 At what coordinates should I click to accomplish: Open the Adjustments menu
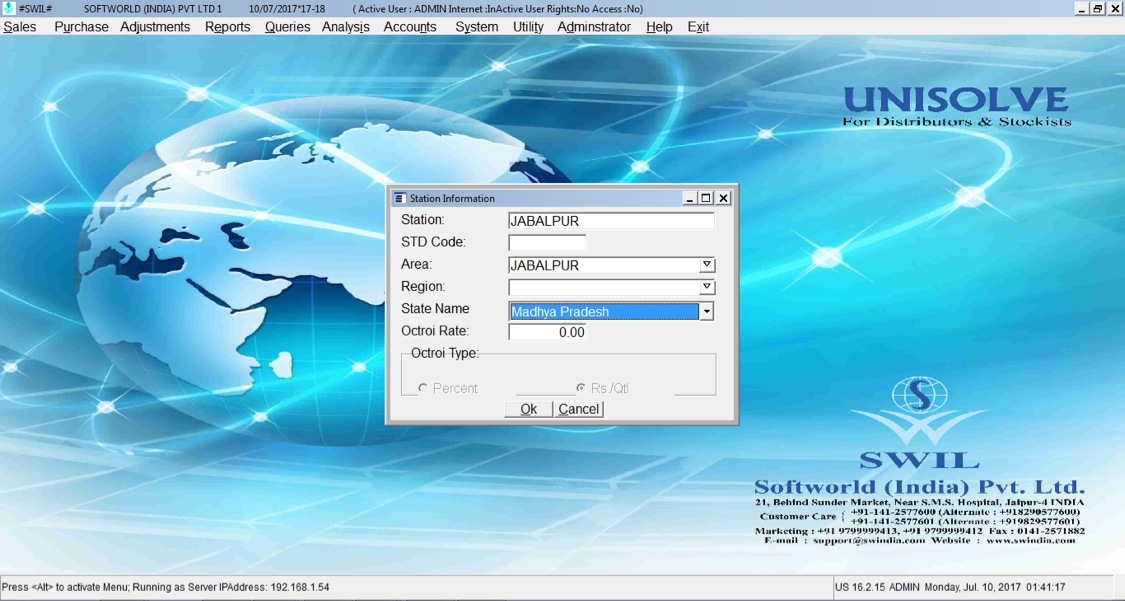(155, 27)
